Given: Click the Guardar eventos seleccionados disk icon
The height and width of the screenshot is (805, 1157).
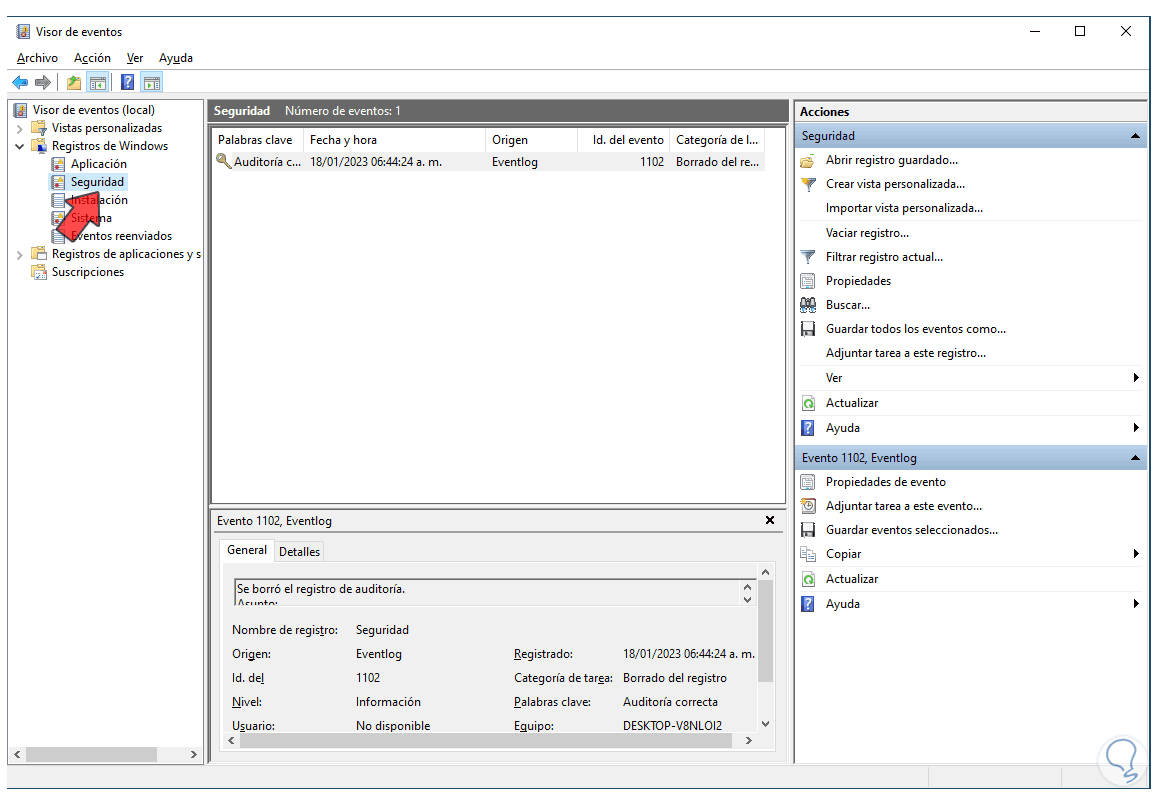Looking at the screenshot, I should 808,530.
